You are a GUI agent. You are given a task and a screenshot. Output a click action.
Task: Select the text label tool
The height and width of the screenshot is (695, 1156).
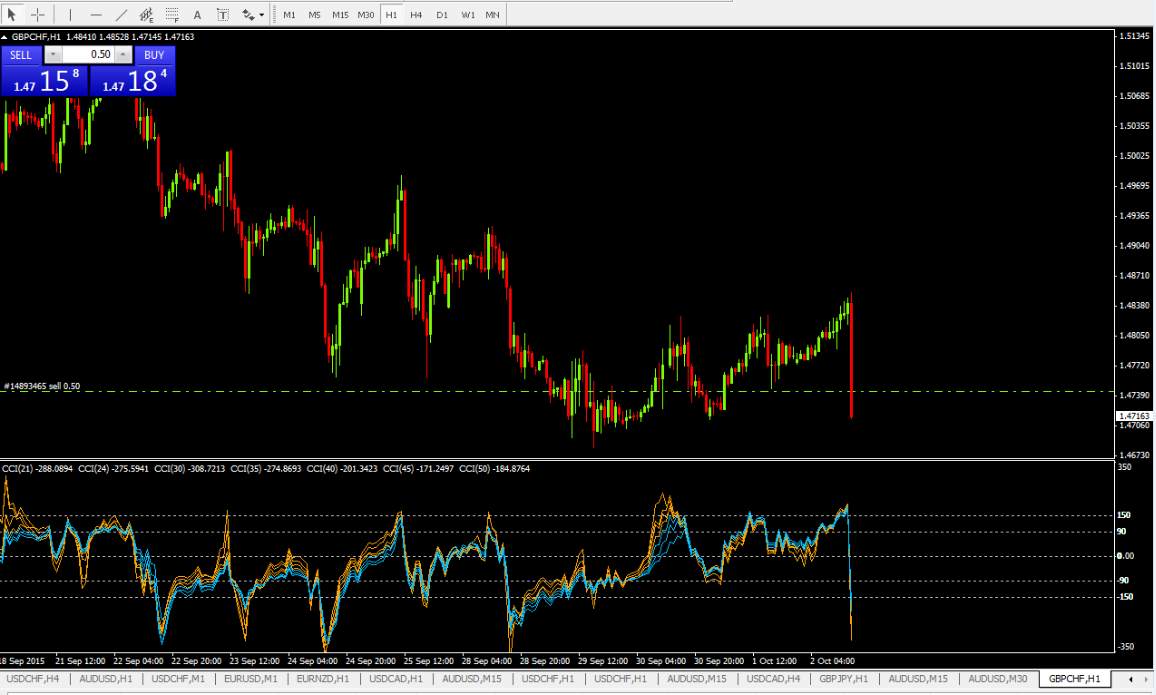click(223, 14)
